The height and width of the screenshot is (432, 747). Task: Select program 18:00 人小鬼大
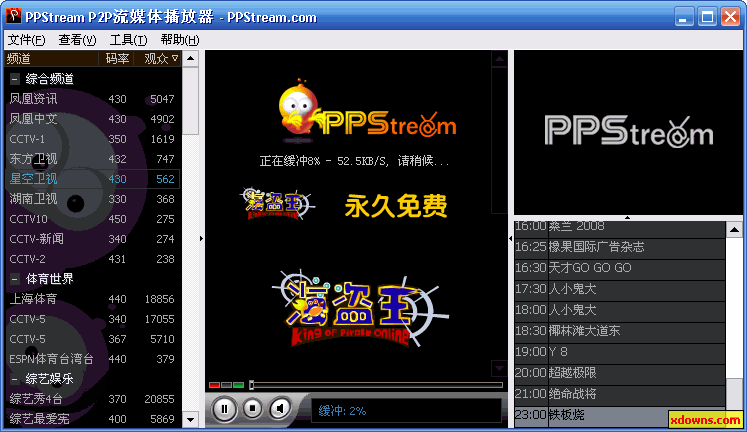pyautogui.click(x=620, y=310)
